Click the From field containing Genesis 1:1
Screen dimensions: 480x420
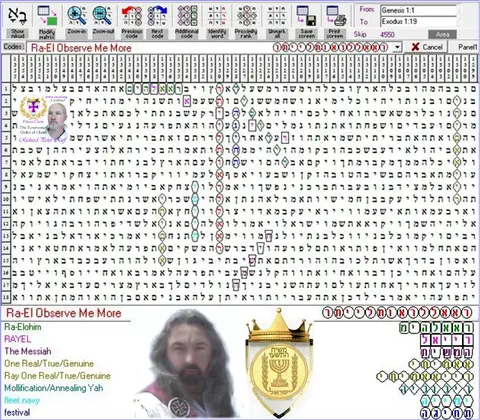(x=418, y=10)
